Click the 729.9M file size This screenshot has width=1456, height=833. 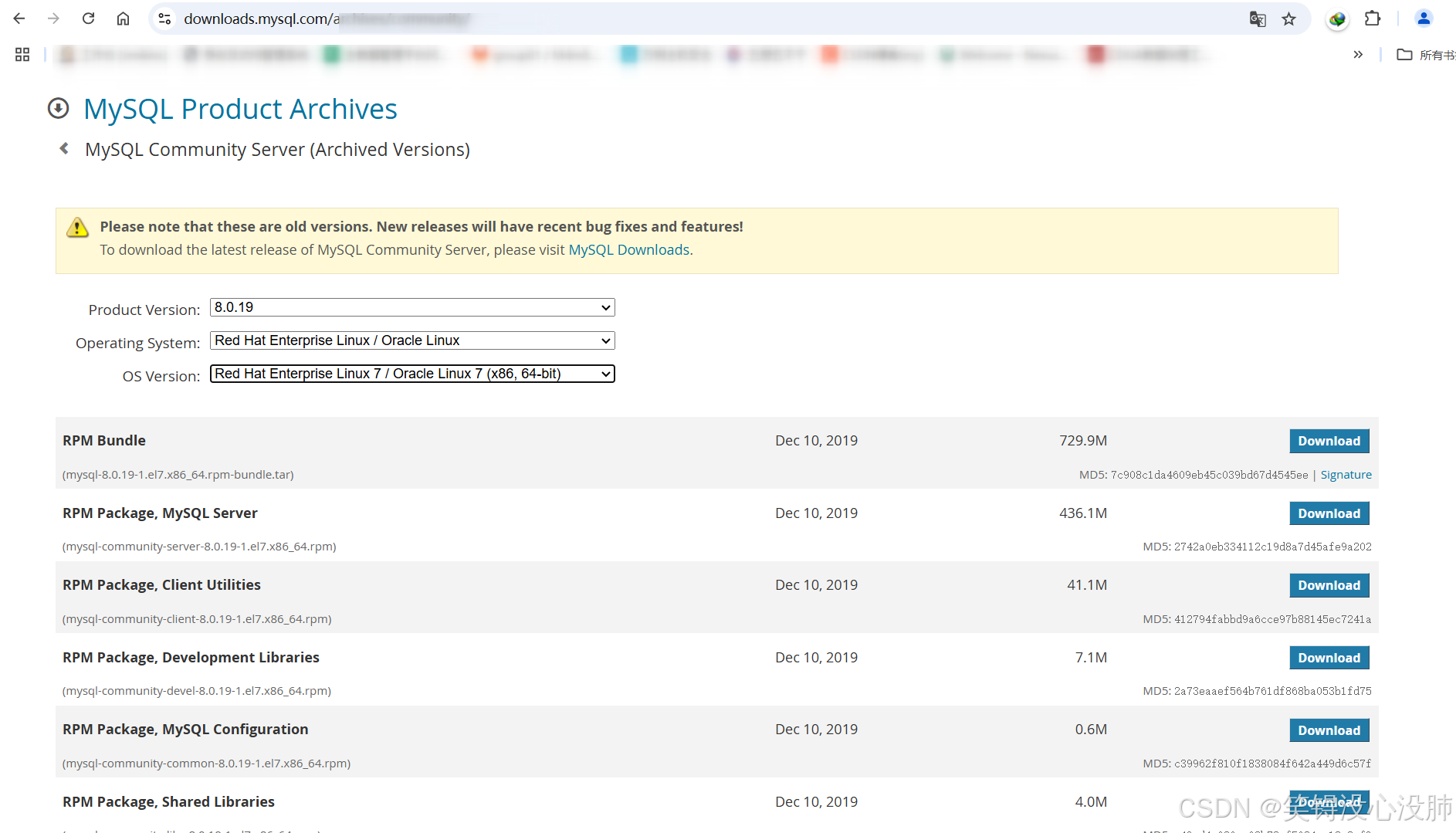(x=1083, y=440)
